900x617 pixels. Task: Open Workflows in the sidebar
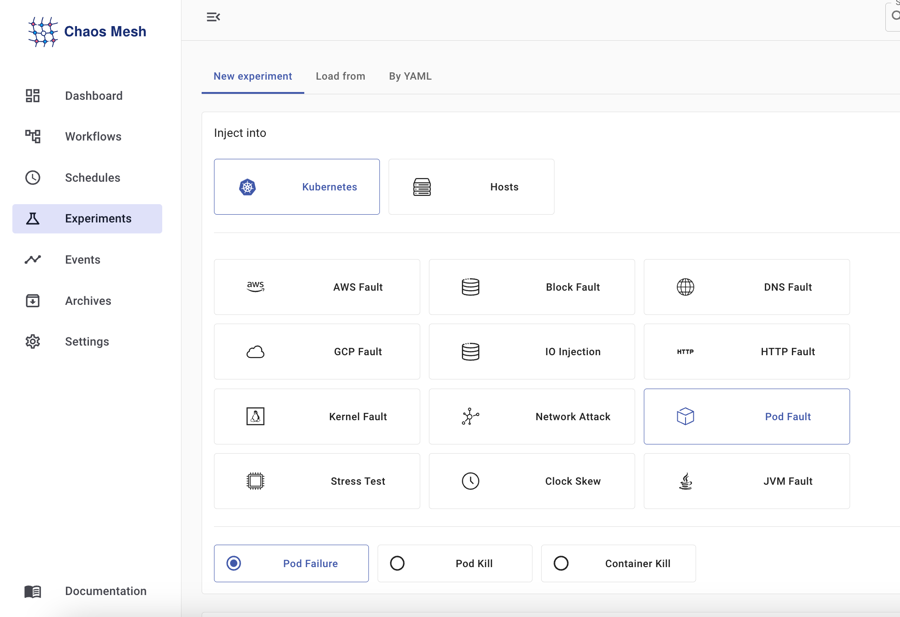pos(92,137)
